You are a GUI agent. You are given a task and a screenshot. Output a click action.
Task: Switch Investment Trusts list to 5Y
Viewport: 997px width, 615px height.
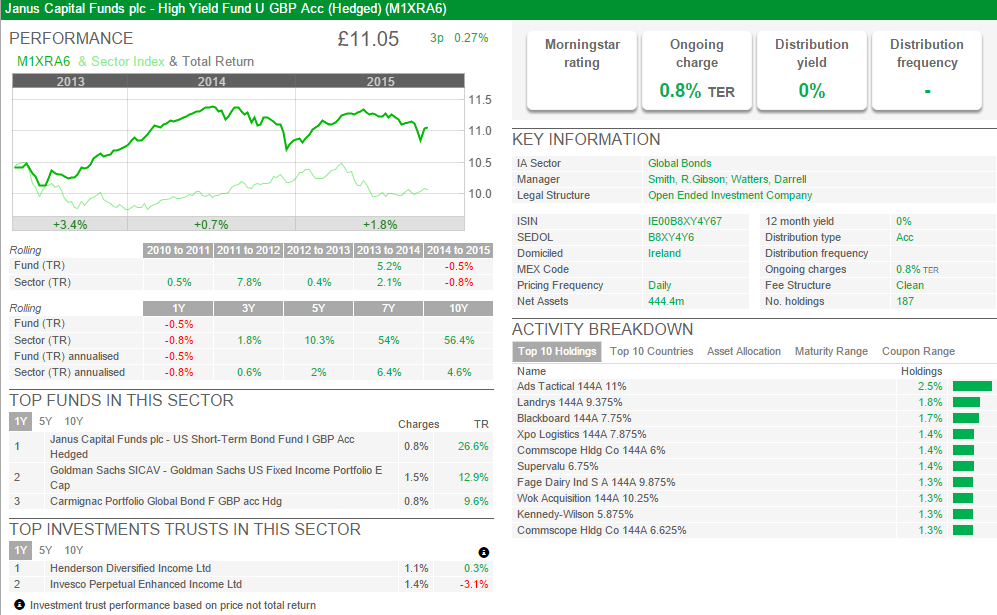(45, 550)
